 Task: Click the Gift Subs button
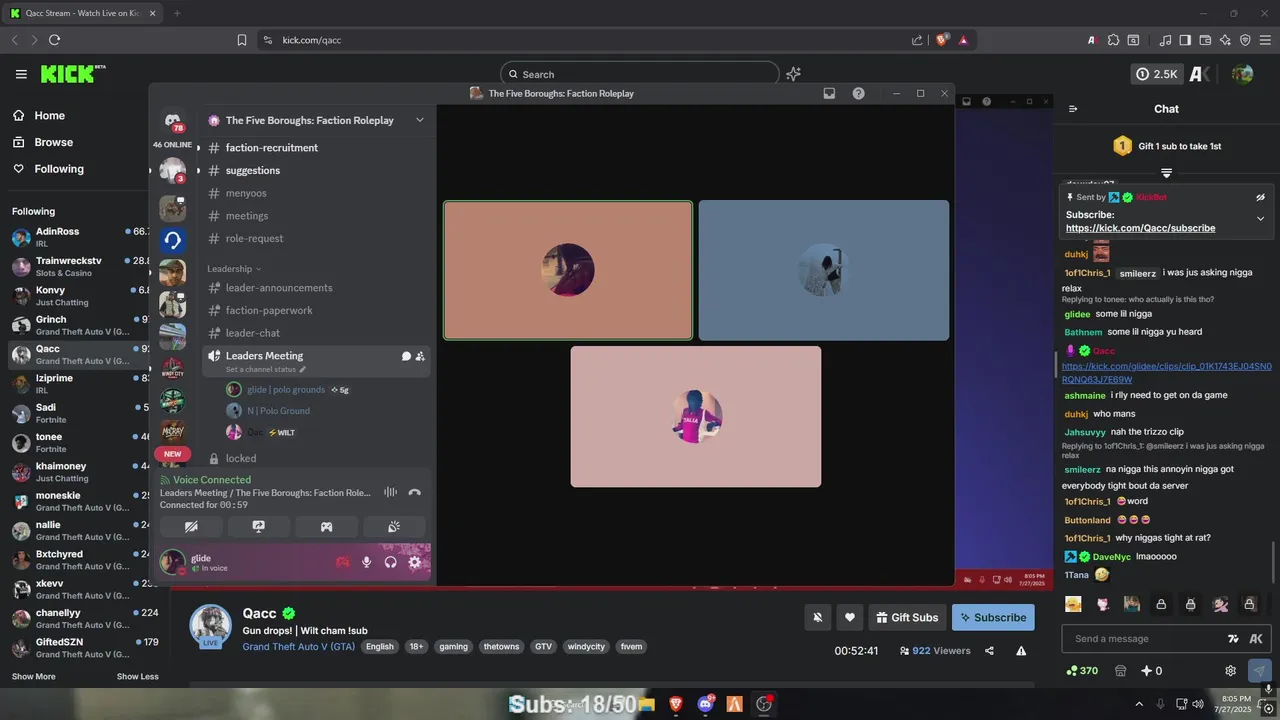pyautogui.click(x=907, y=618)
